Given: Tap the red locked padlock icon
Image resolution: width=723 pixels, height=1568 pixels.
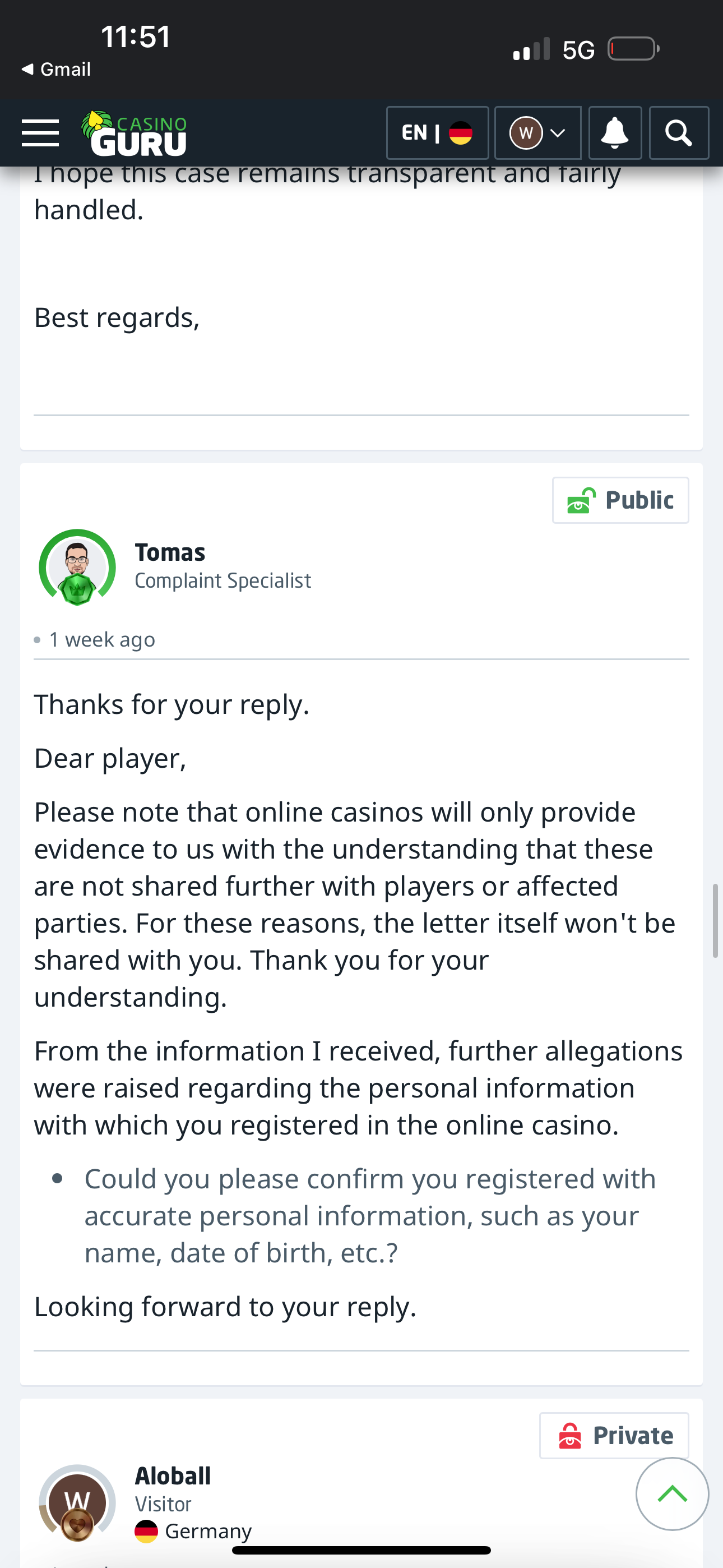Looking at the screenshot, I should pyautogui.click(x=569, y=1436).
